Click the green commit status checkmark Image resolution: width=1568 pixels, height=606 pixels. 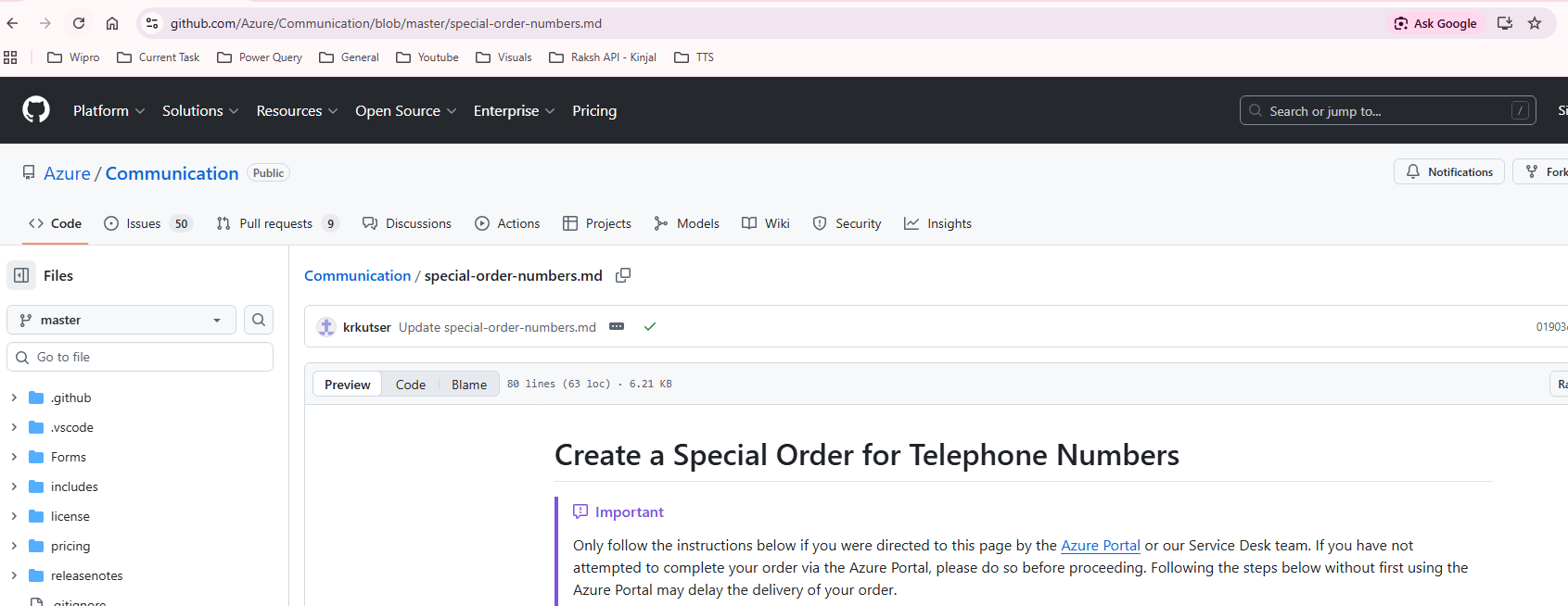tap(650, 326)
